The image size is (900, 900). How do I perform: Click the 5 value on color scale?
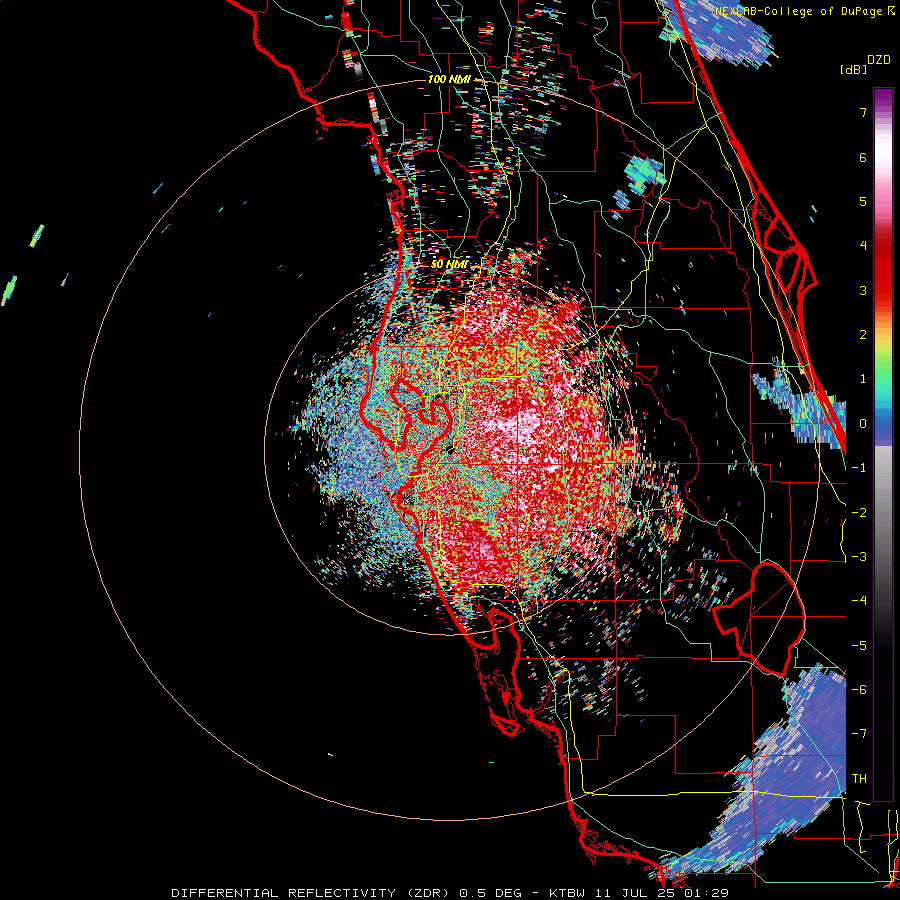(863, 201)
